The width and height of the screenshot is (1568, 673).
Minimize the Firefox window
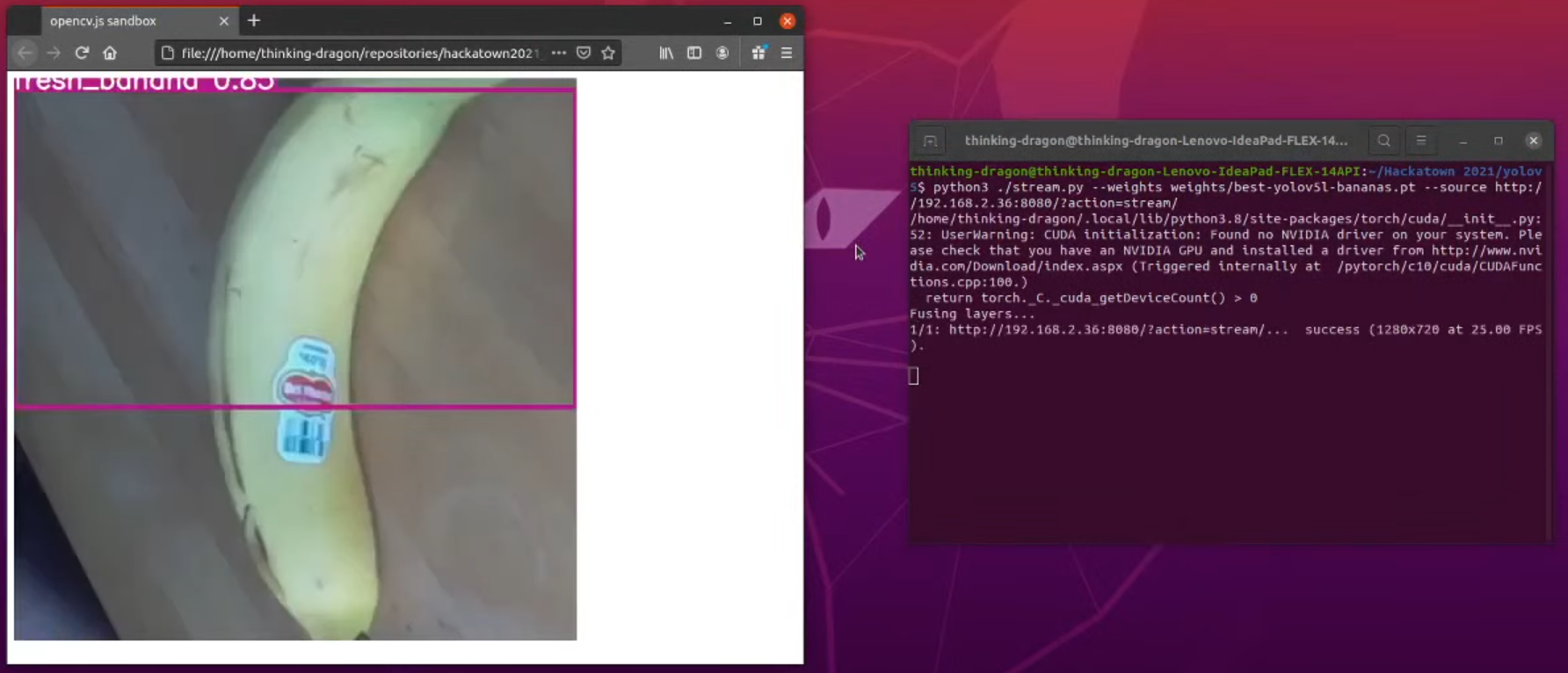click(x=728, y=21)
